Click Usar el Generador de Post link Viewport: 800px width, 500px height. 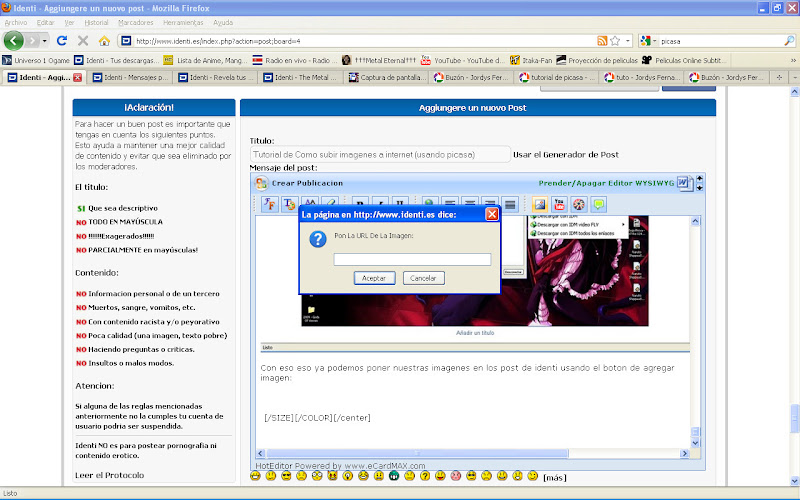tap(566, 155)
